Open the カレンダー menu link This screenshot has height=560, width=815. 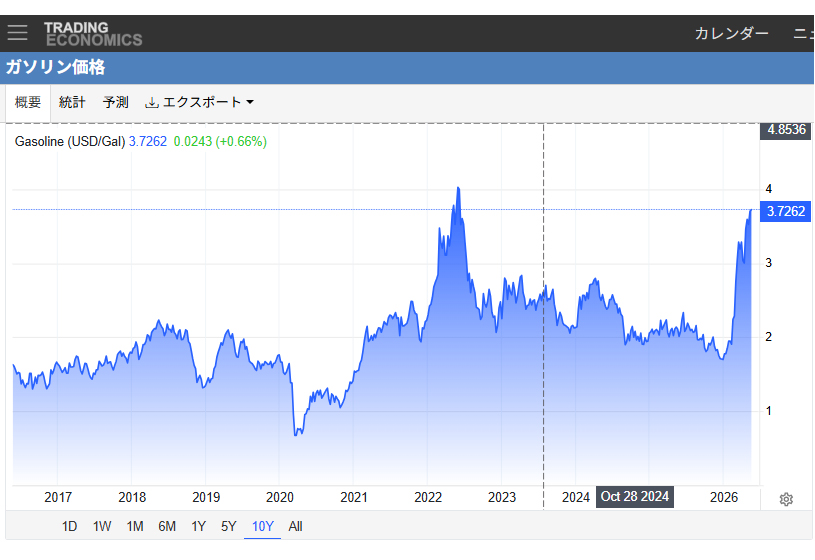731,34
